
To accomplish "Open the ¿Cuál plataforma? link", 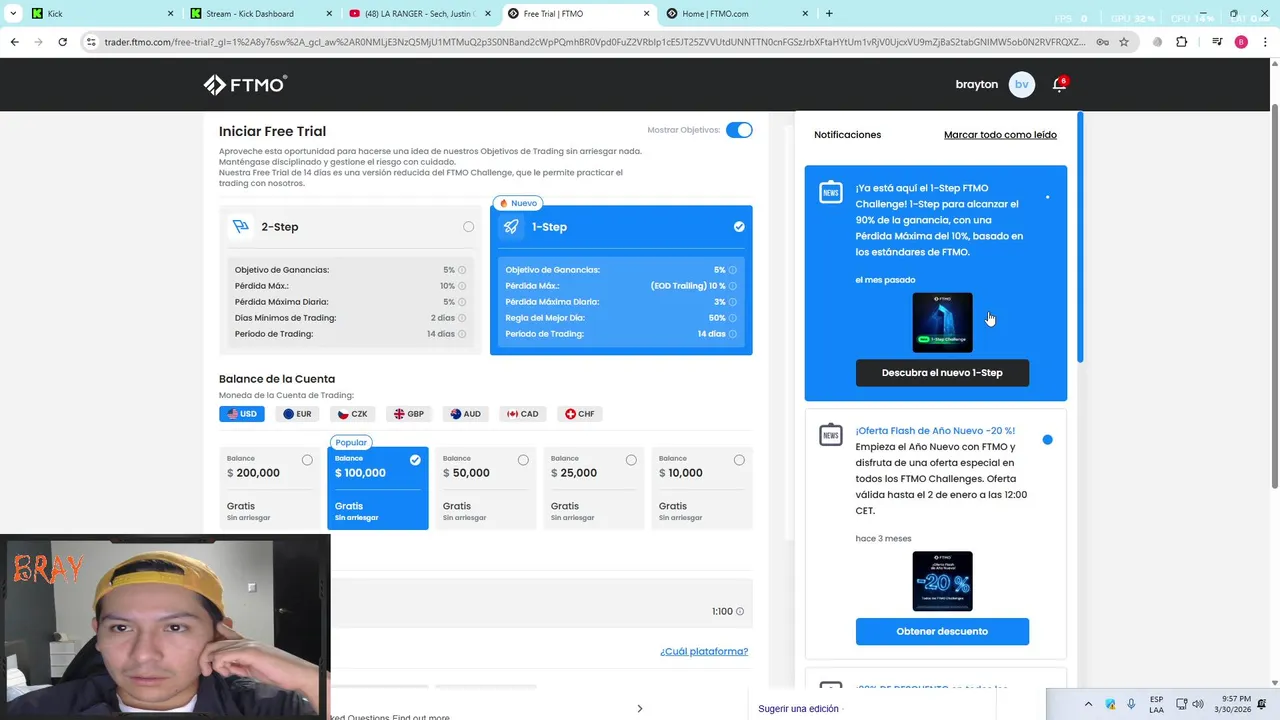I will click(704, 652).
